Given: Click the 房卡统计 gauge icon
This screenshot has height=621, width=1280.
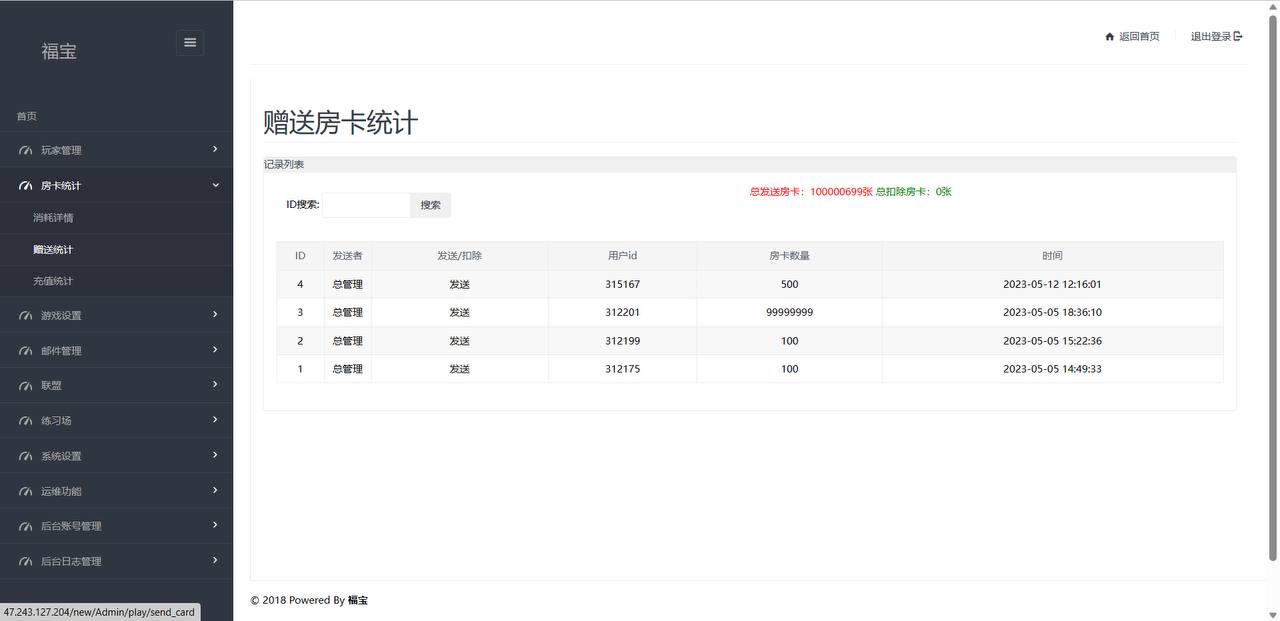Looking at the screenshot, I should (25, 185).
